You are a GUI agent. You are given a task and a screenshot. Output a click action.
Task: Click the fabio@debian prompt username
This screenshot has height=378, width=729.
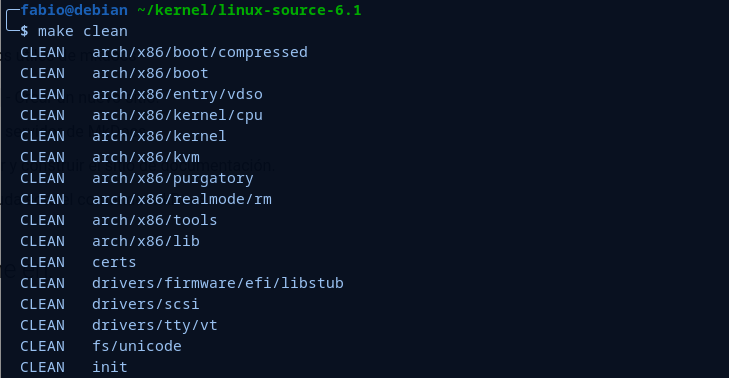pos(74,10)
